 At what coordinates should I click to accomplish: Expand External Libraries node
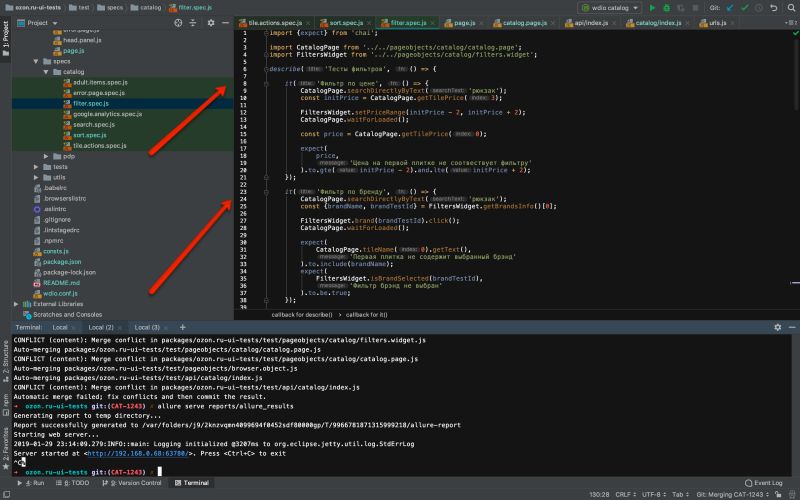(16, 304)
